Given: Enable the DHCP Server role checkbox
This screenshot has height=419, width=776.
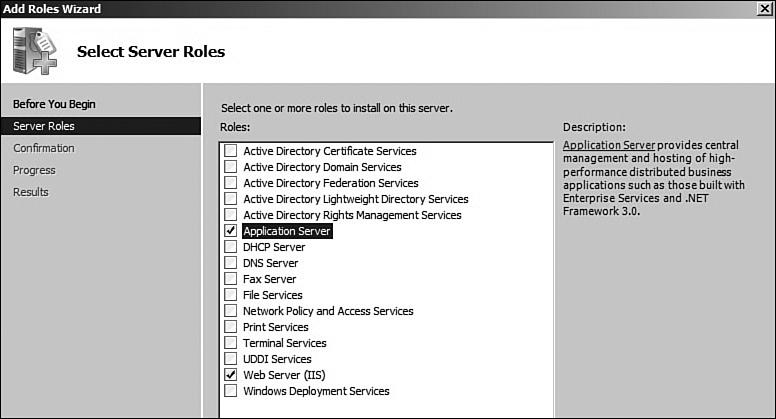Looking at the screenshot, I should coord(230,246).
